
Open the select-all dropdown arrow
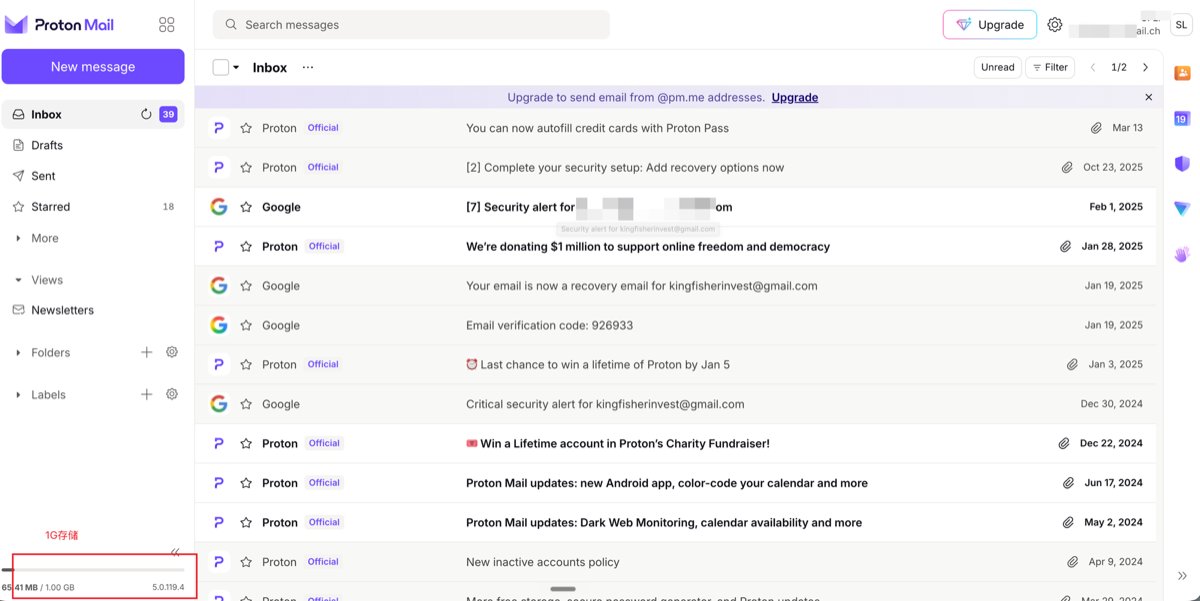coord(236,67)
